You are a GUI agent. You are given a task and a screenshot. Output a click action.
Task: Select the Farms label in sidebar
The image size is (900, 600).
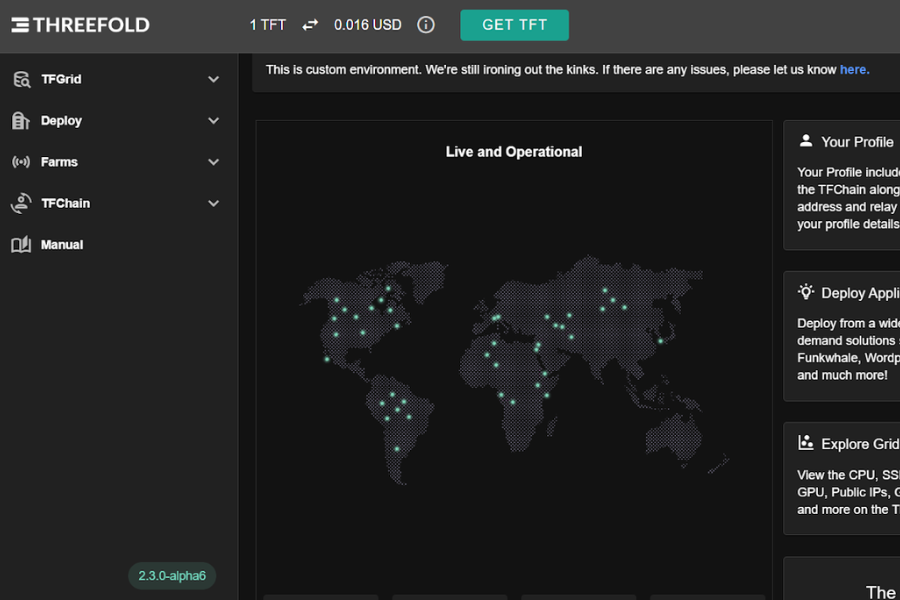tap(59, 162)
